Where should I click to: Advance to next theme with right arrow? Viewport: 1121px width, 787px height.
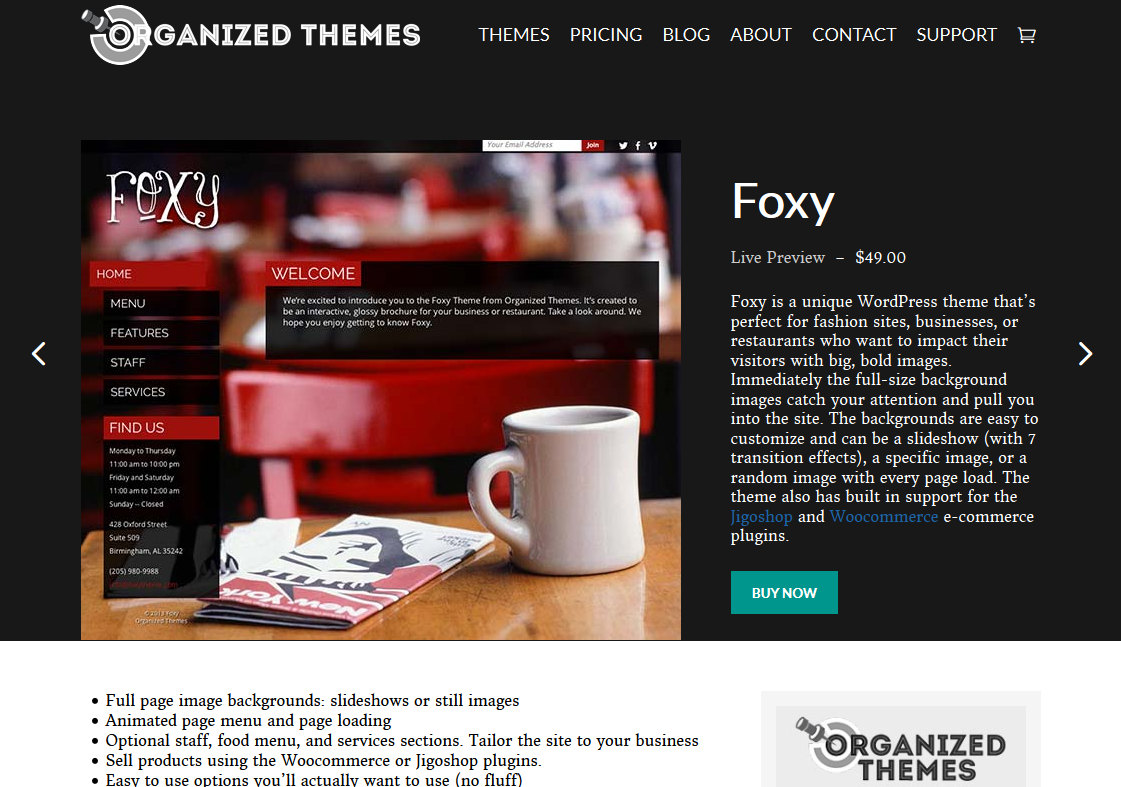[x=1085, y=353]
